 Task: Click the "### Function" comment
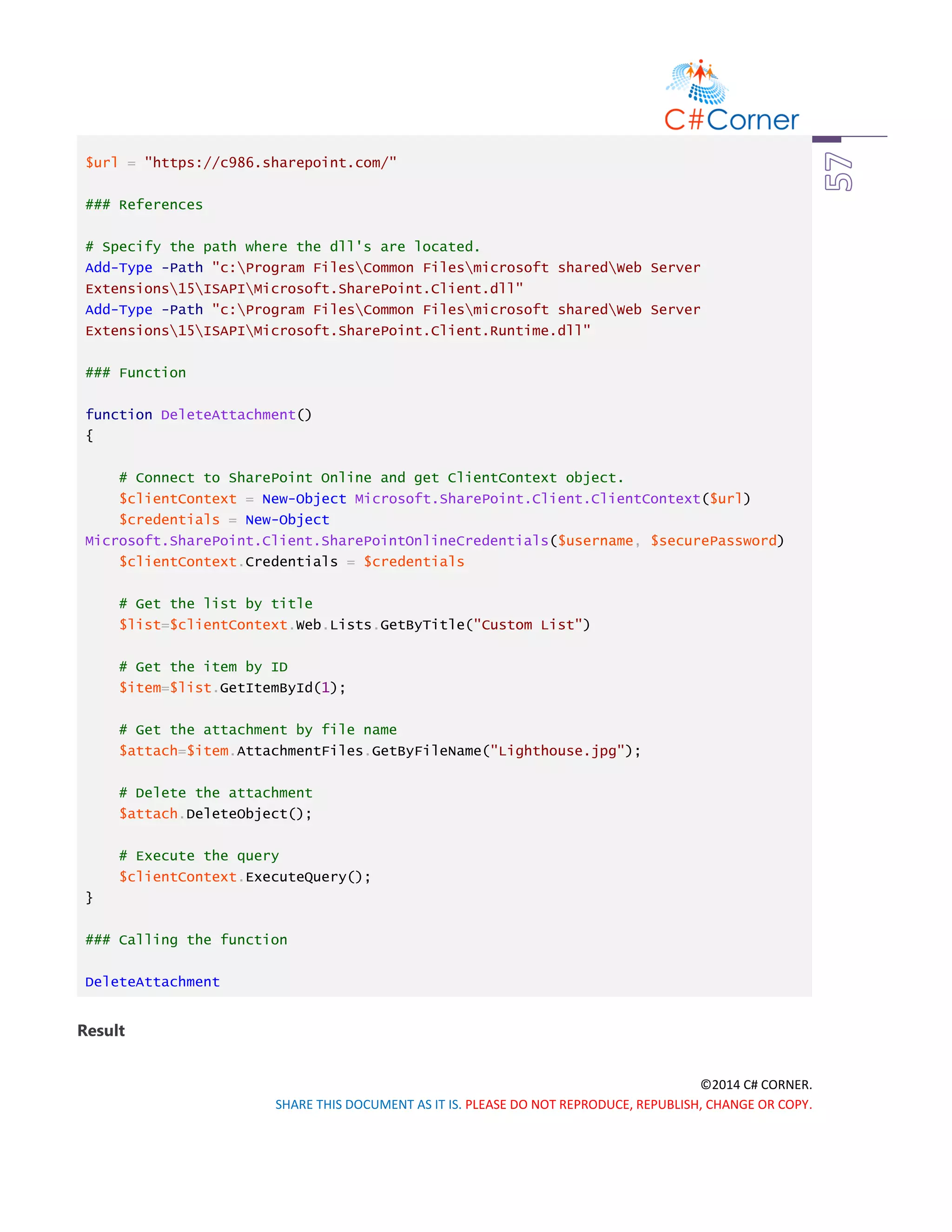pyautogui.click(x=135, y=373)
